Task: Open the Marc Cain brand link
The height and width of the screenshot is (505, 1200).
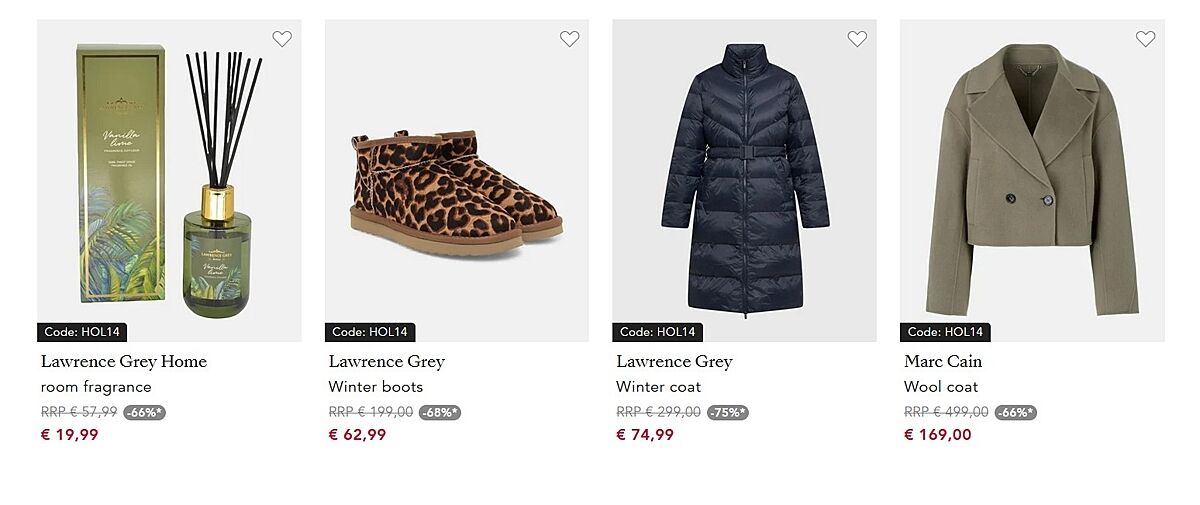Action: click(943, 361)
